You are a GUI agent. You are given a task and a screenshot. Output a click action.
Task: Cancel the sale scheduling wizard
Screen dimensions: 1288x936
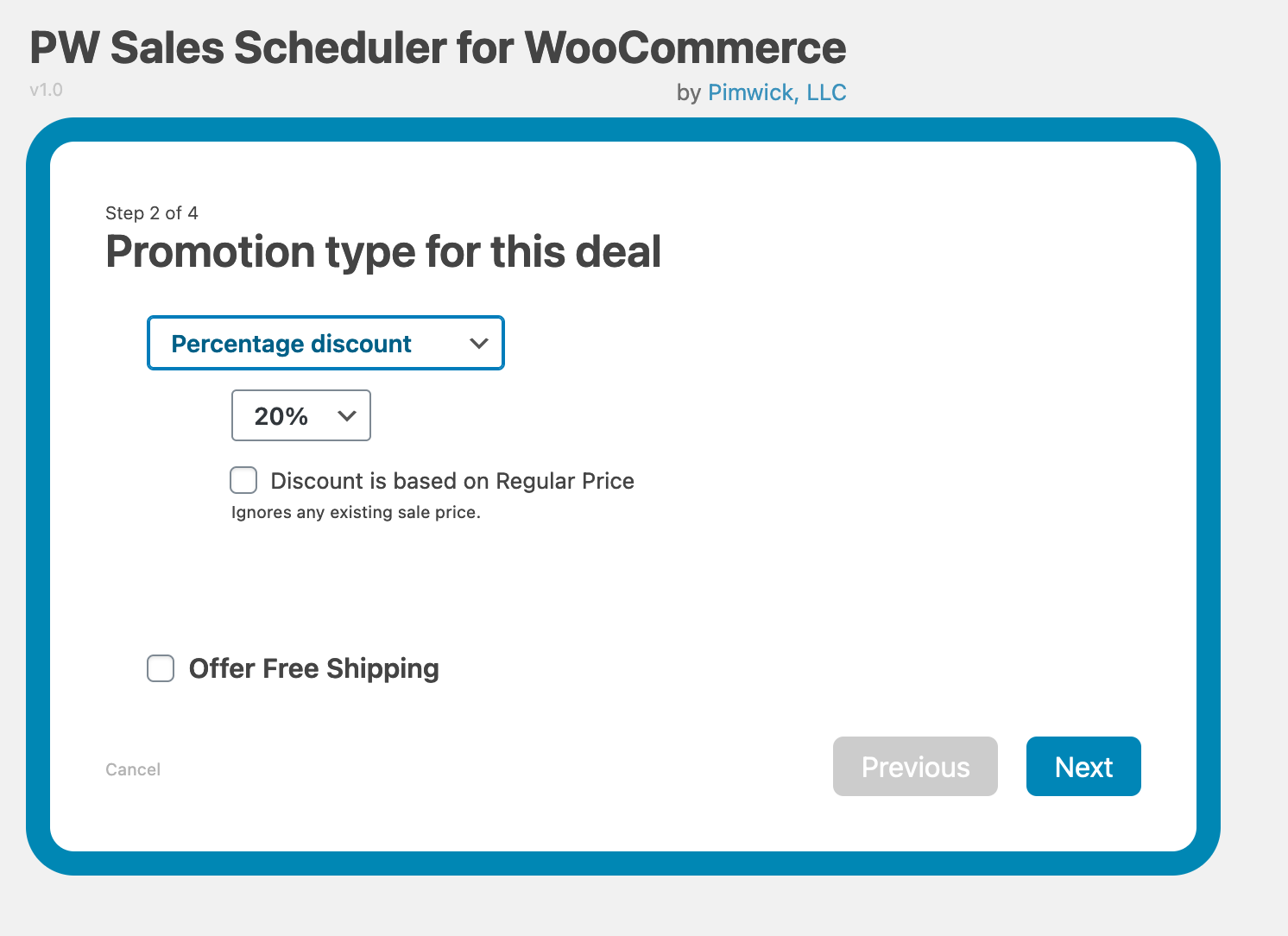(132, 768)
